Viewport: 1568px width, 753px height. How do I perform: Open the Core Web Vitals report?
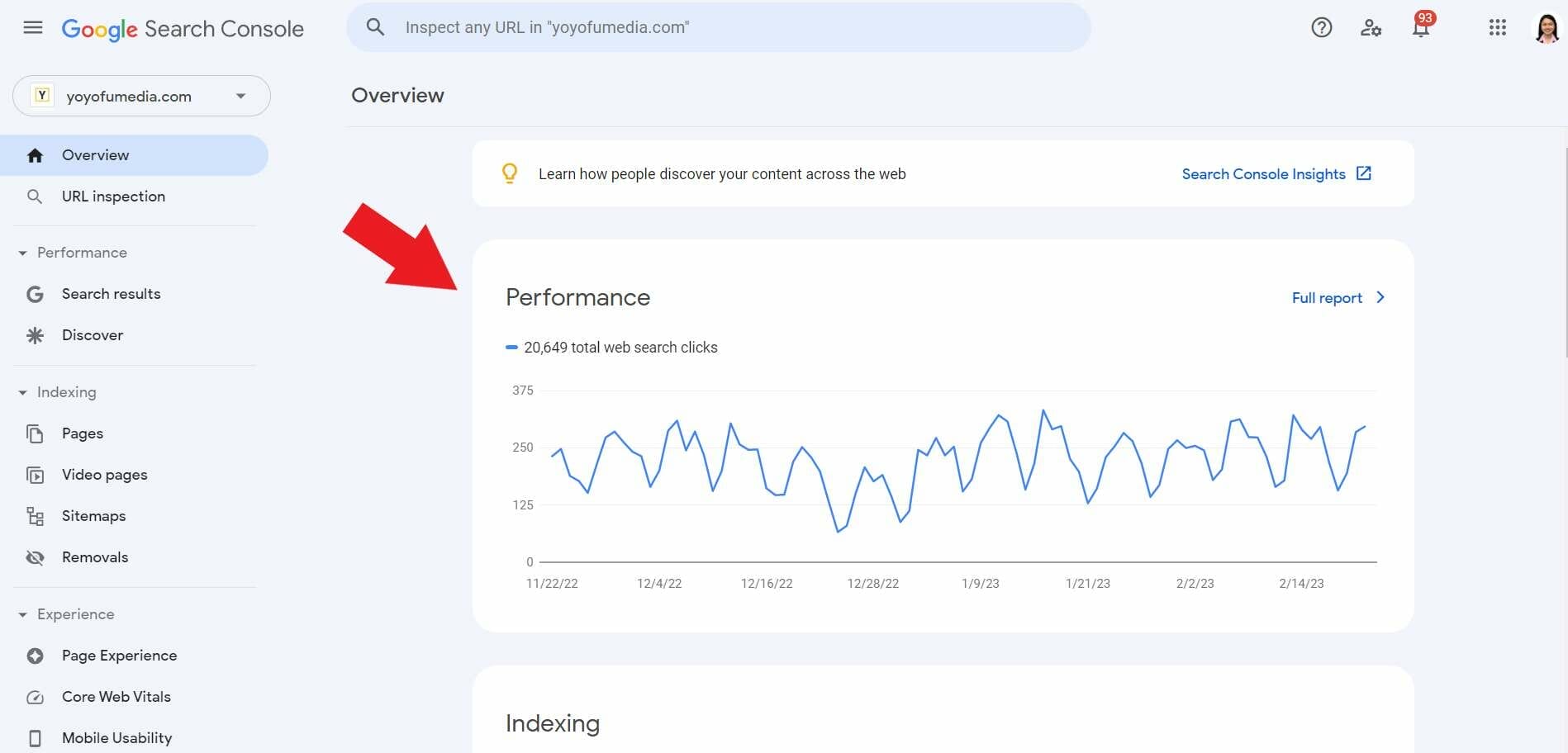tap(116, 696)
